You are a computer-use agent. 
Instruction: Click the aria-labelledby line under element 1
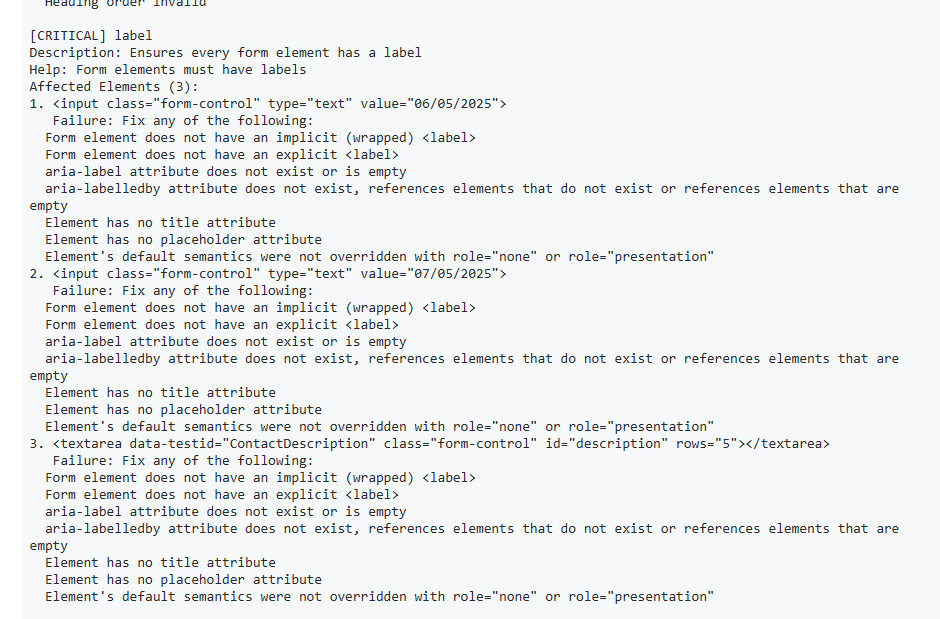click(472, 188)
